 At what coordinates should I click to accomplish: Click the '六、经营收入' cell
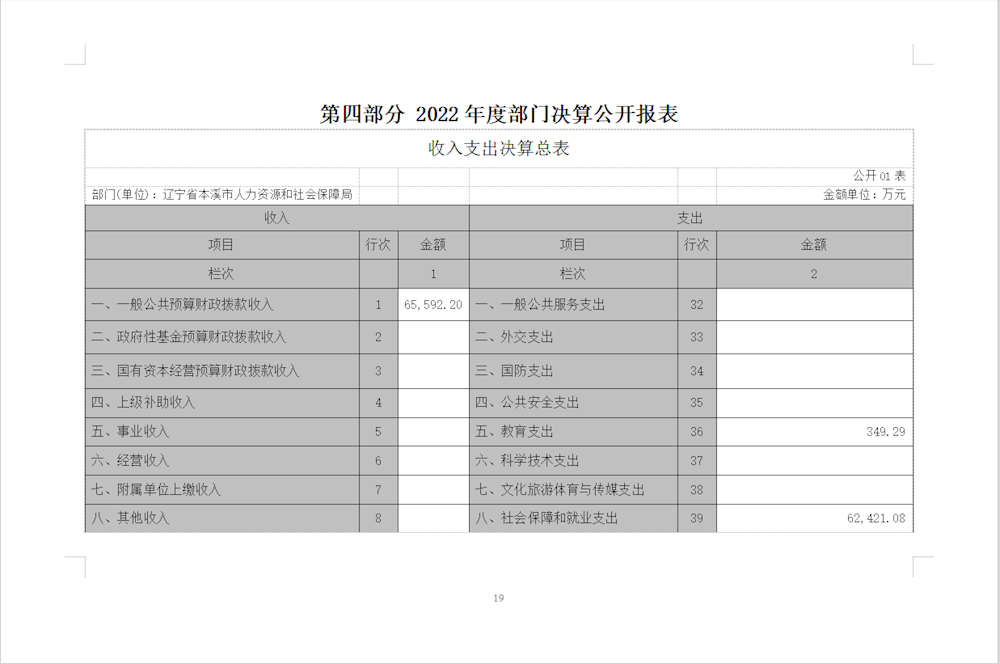tap(222, 461)
